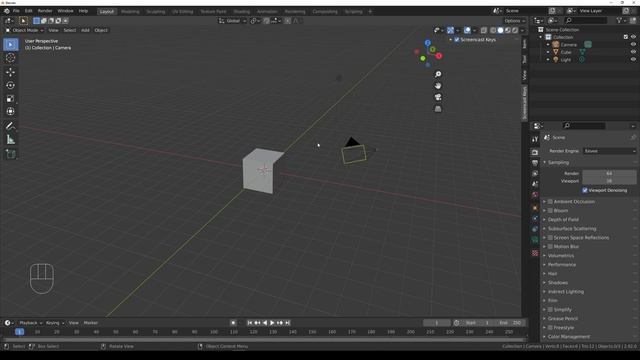The height and width of the screenshot is (360, 640).
Task: Open the Render menu
Action: point(45,11)
